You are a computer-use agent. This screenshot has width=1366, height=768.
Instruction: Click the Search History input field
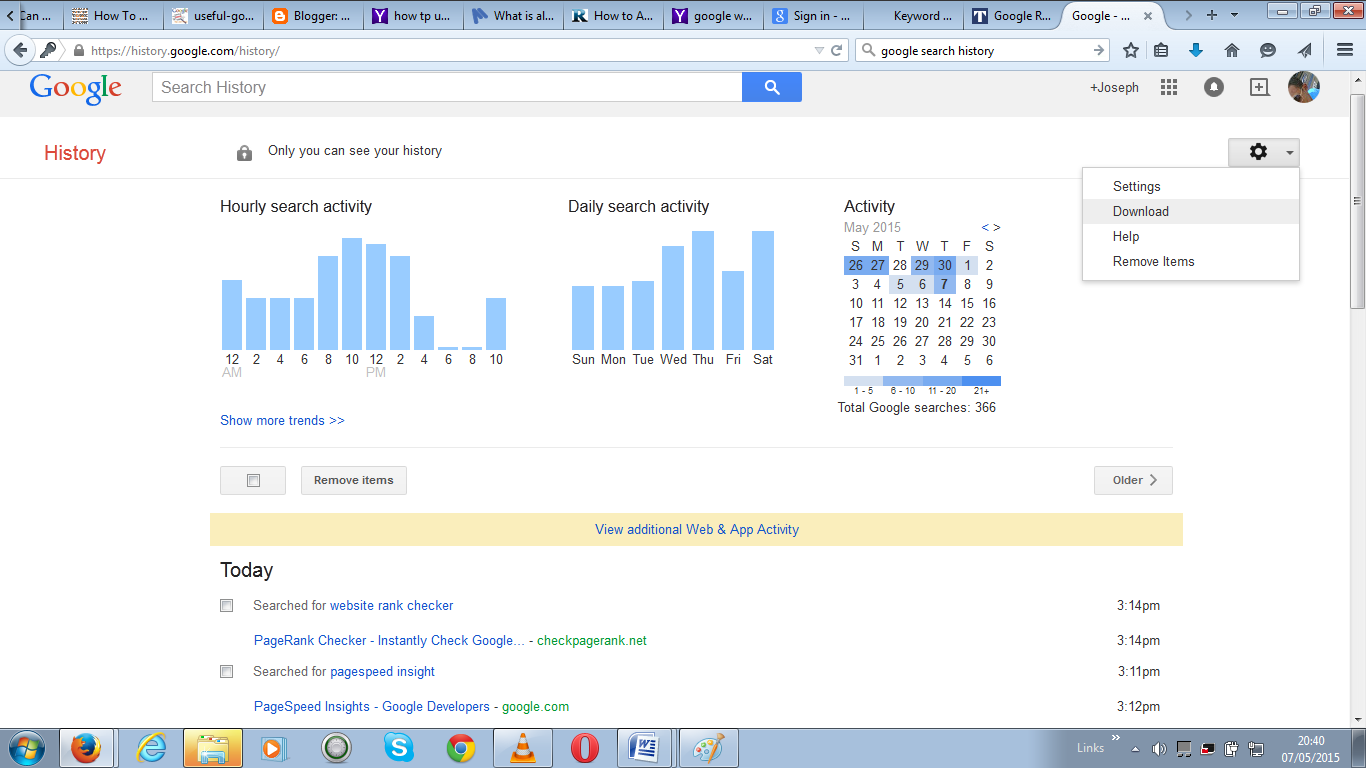point(447,87)
